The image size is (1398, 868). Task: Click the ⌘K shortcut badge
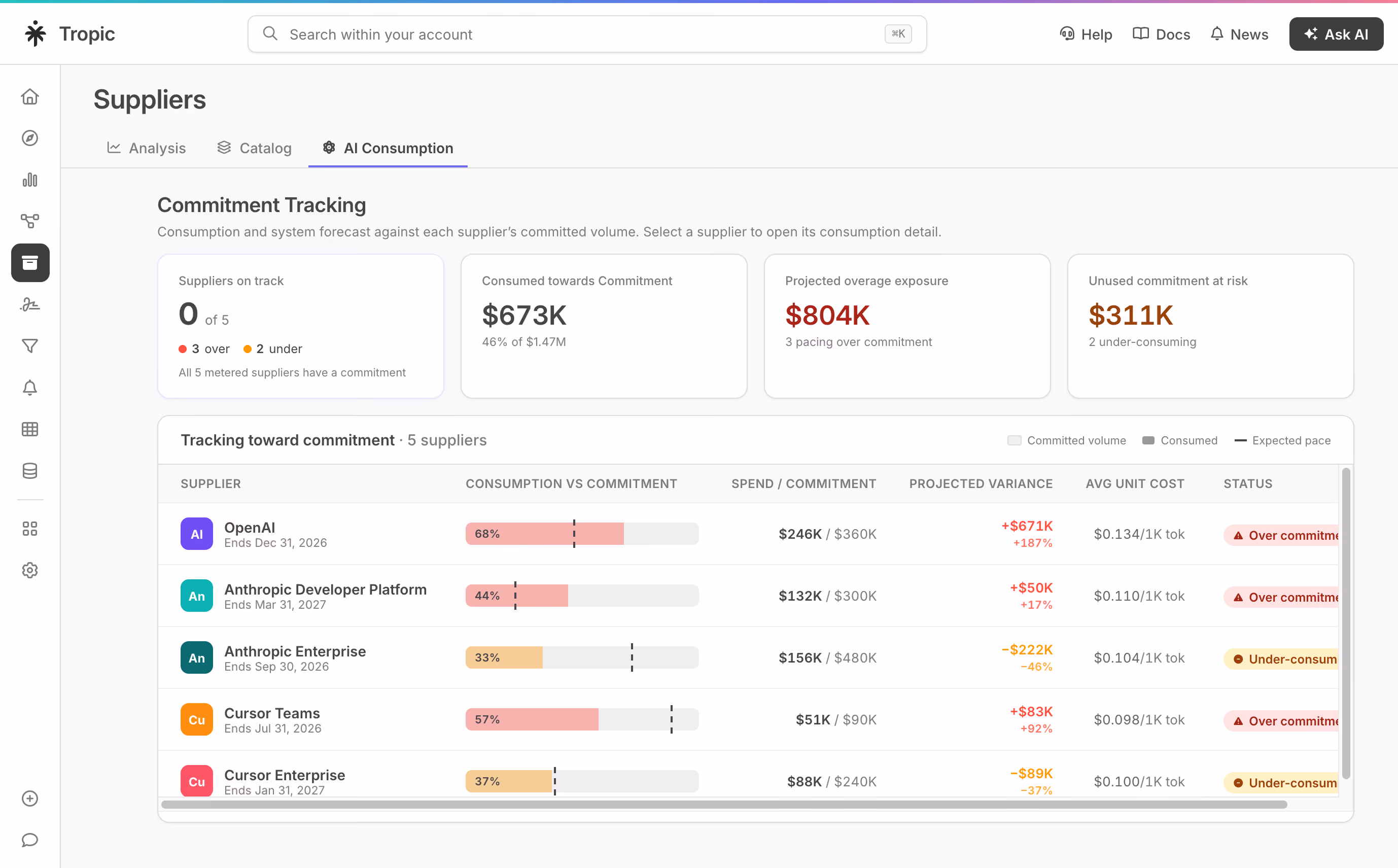898,34
